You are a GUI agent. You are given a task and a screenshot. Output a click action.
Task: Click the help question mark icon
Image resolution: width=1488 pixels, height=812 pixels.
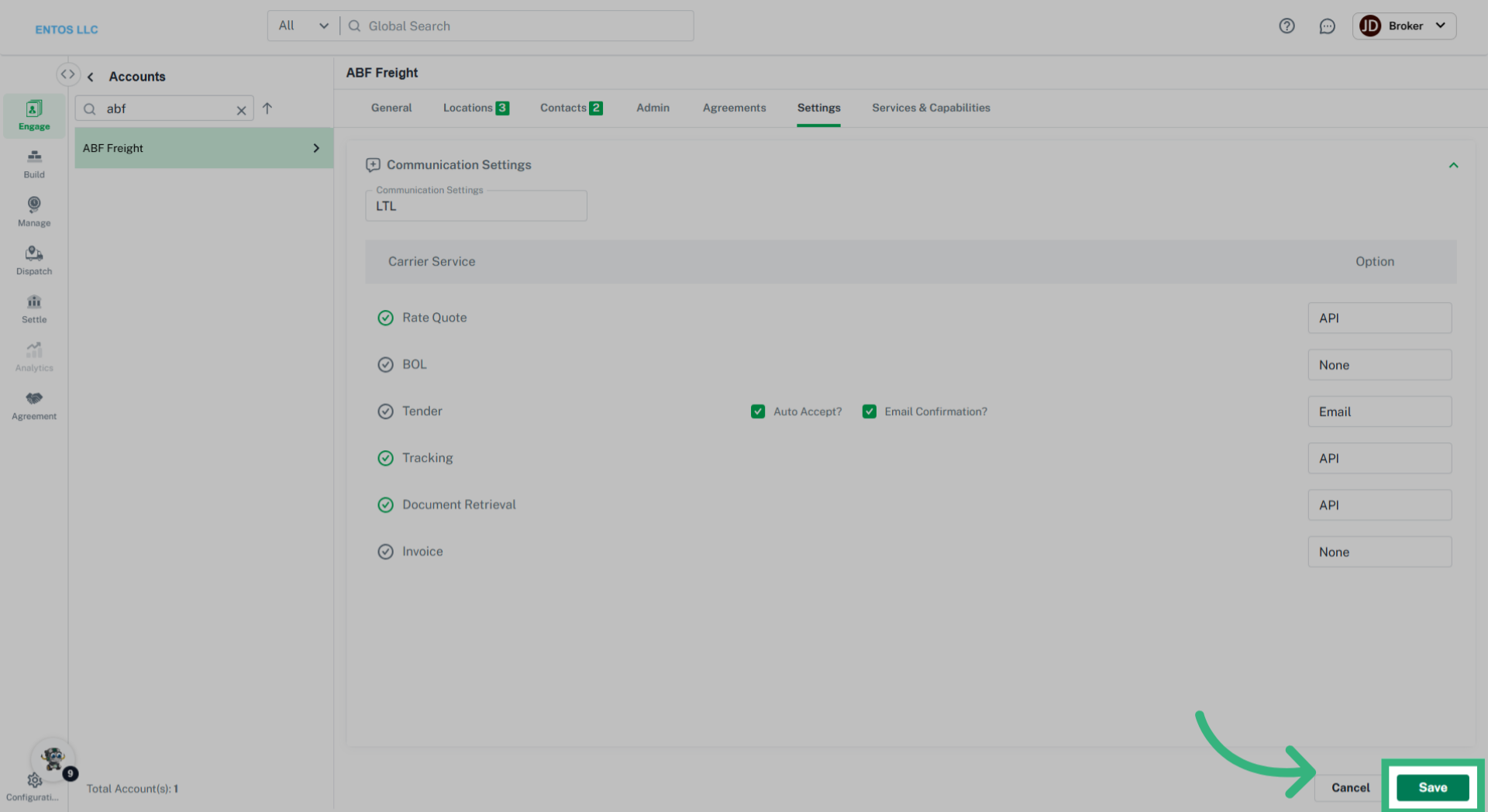click(1286, 26)
